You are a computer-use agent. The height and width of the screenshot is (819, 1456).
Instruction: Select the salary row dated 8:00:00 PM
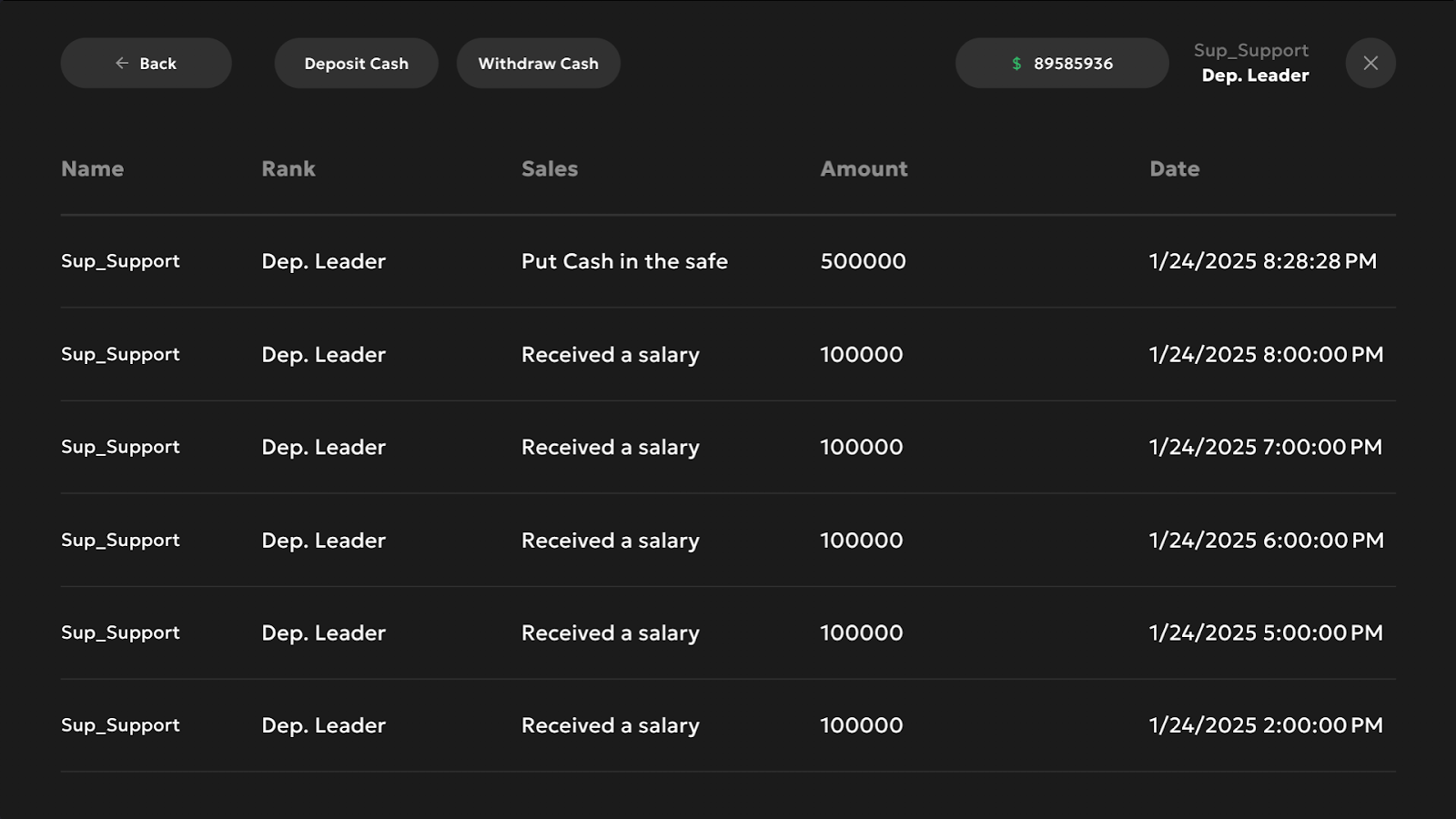tap(728, 354)
